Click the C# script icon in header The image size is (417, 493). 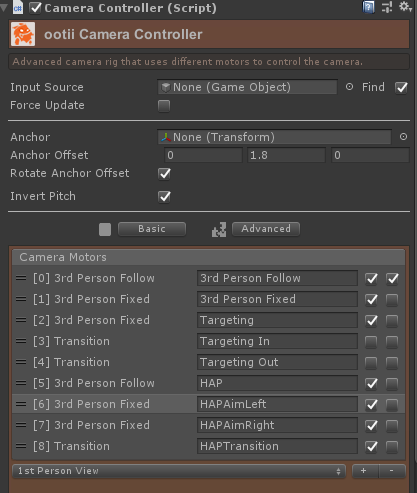18,8
